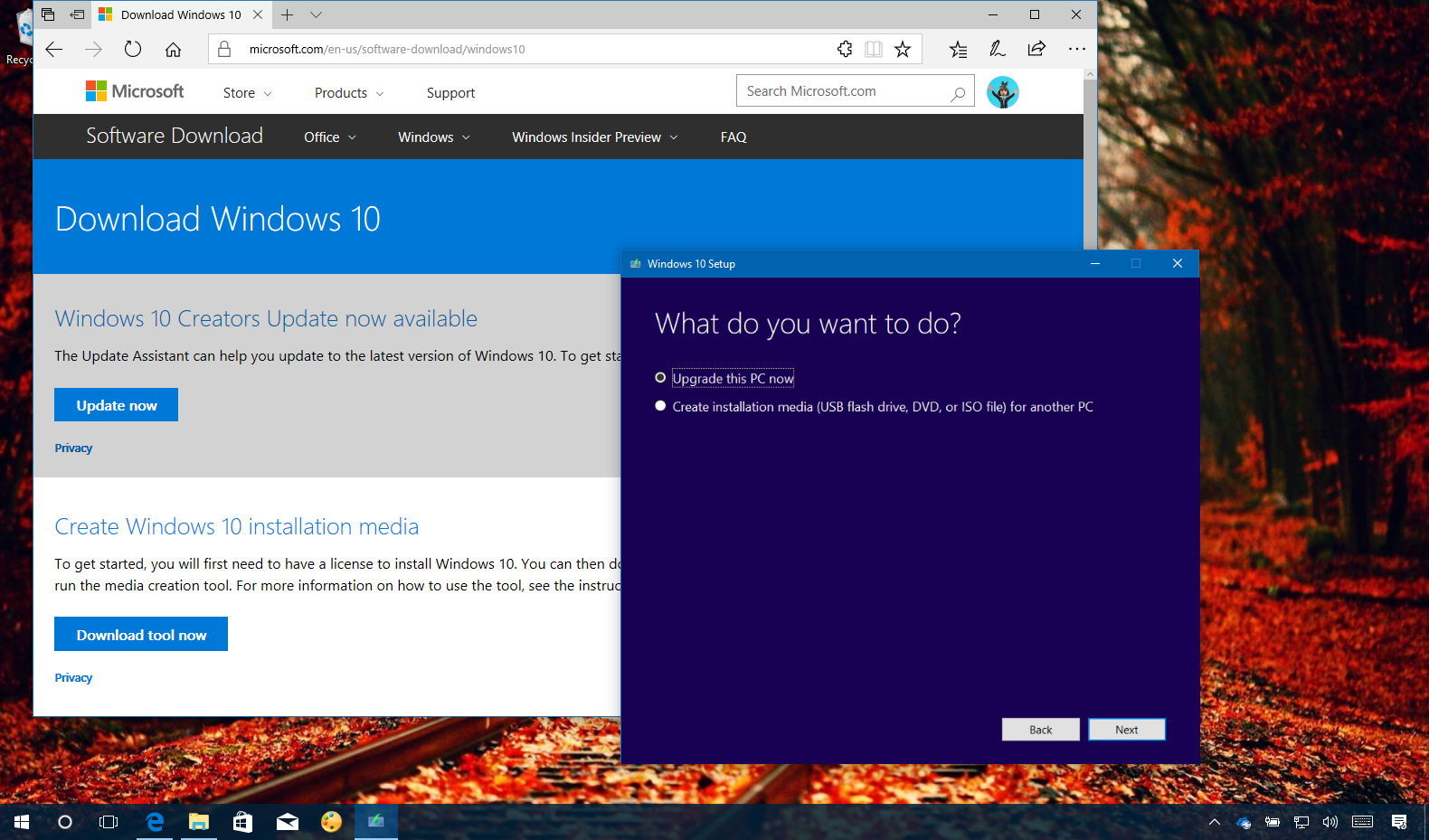Viewport: 1429px width, 840px height.
Task: Add page to favorites star
Action: coord(903,50)
